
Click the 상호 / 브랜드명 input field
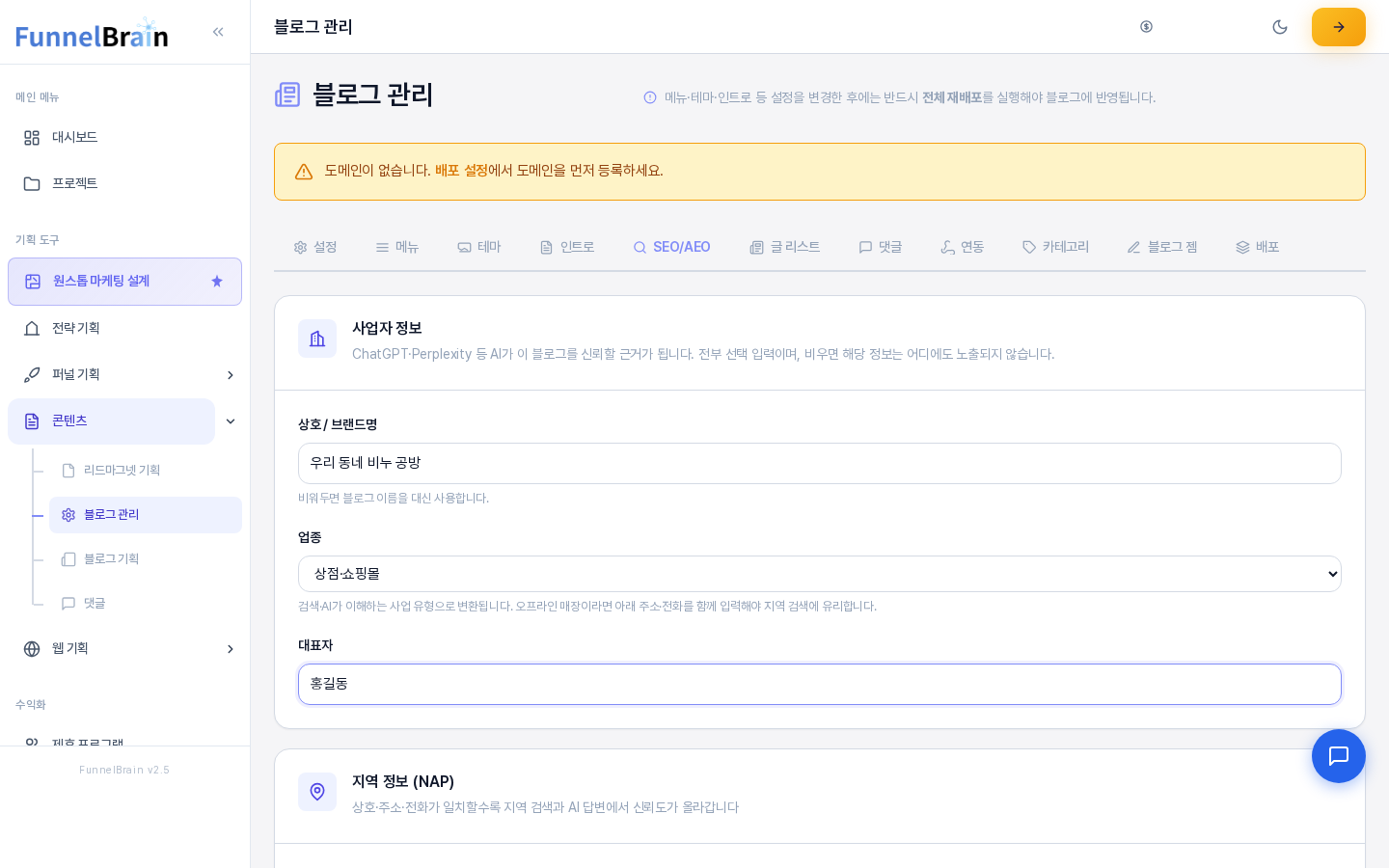coord(820,464)
